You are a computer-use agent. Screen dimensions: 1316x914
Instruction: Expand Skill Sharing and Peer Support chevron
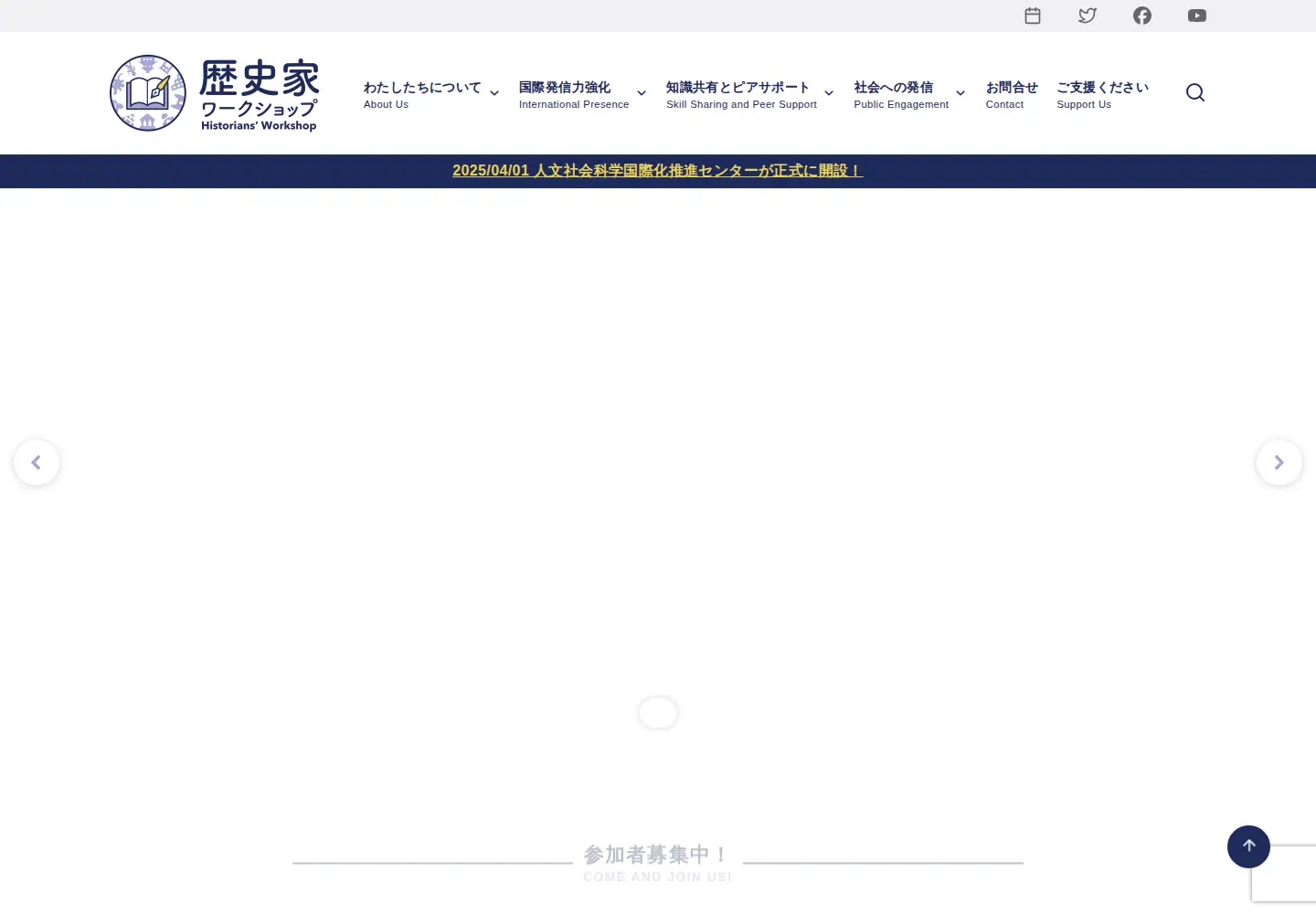tap(829, 93)
